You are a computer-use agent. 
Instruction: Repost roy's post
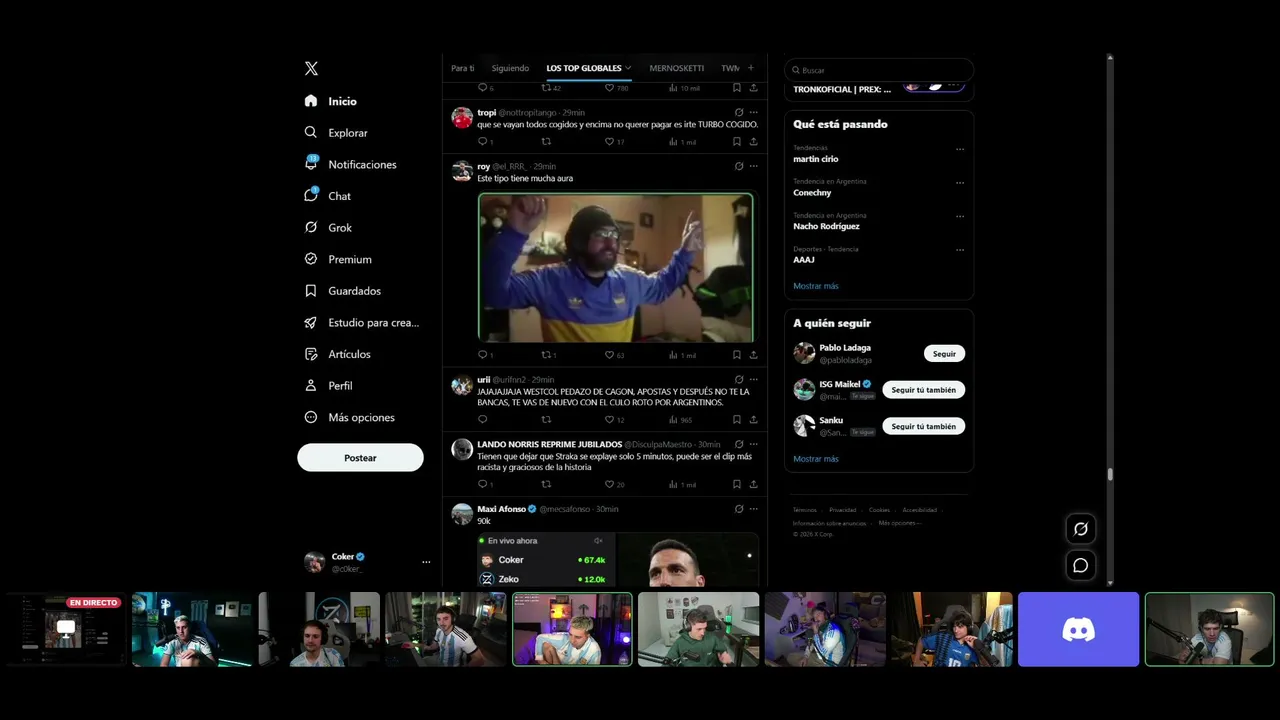[x=546, y=355]
